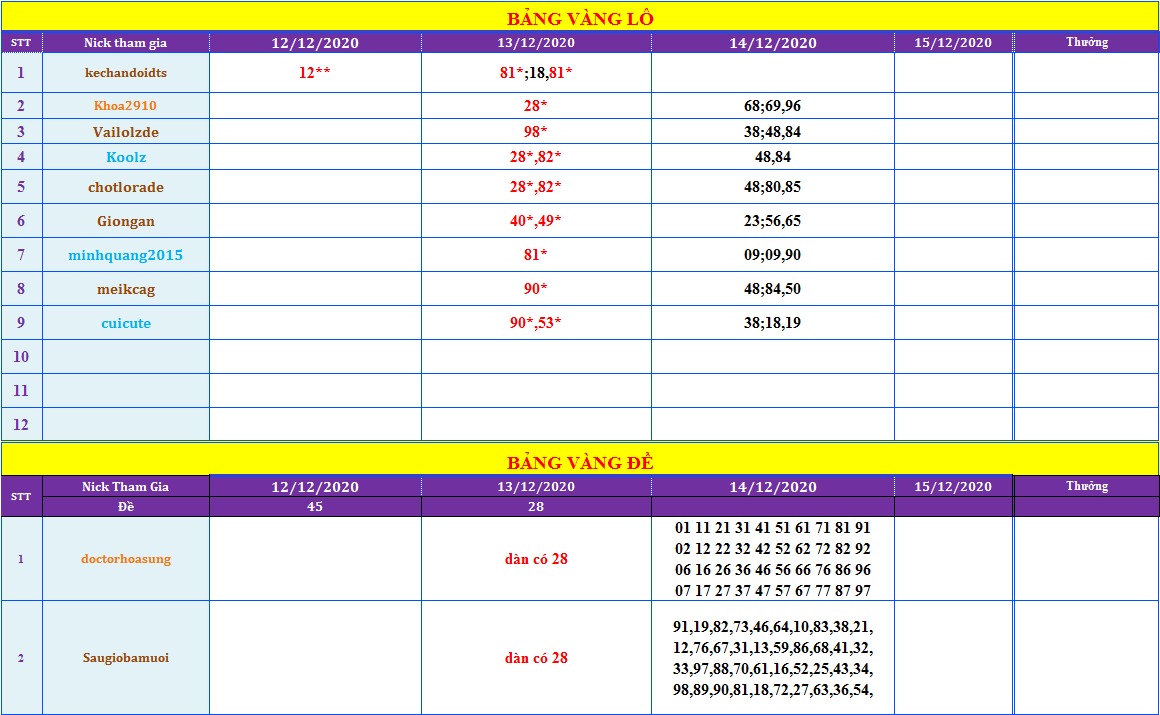Click the BẢNG VÀNG ĐỀ title banner

coord(580,461)
